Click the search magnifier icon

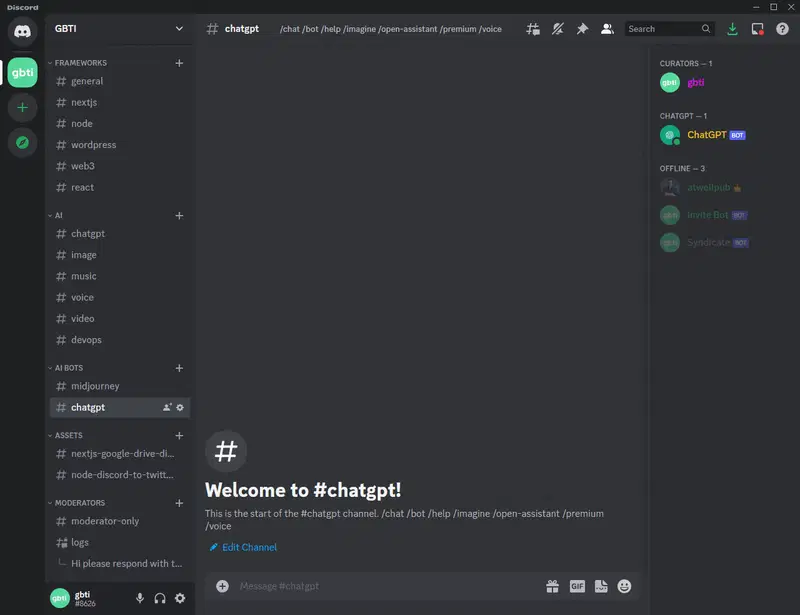(706, 29)
